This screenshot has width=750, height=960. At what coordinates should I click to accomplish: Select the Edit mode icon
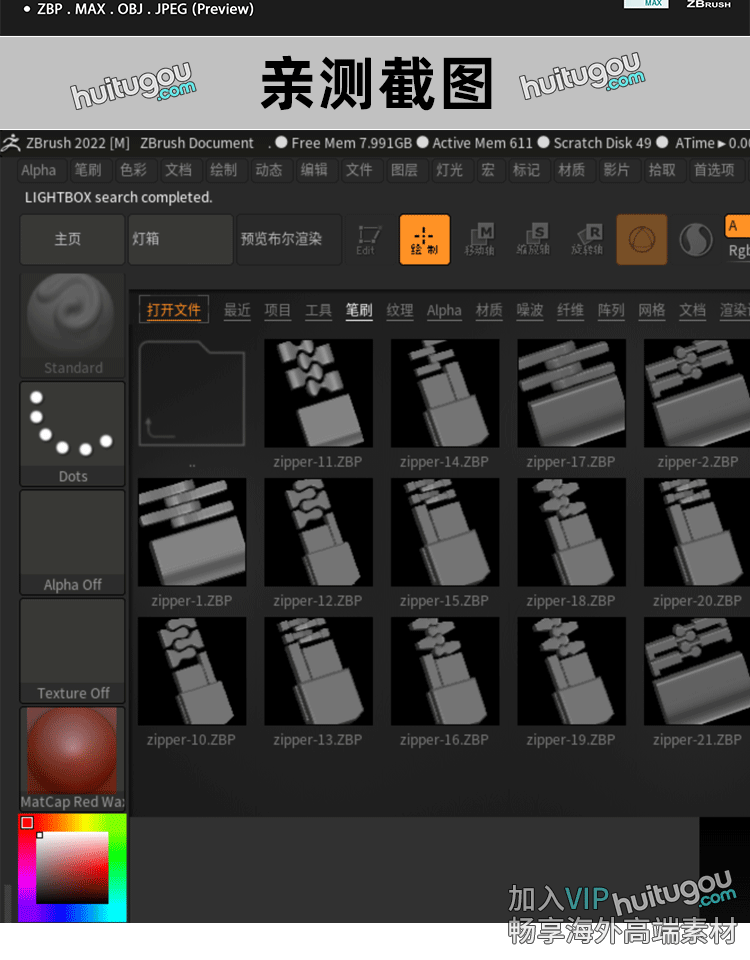pyautogui.click(x=367, y=239)
